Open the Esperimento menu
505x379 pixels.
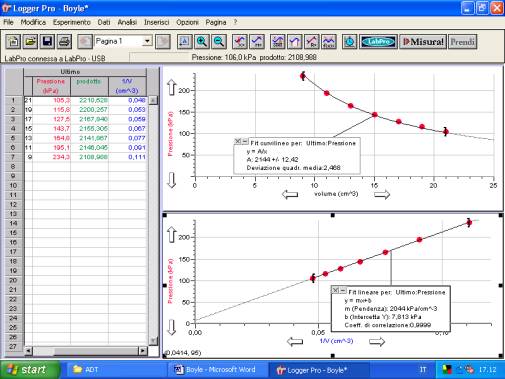[x=72, y=22]
